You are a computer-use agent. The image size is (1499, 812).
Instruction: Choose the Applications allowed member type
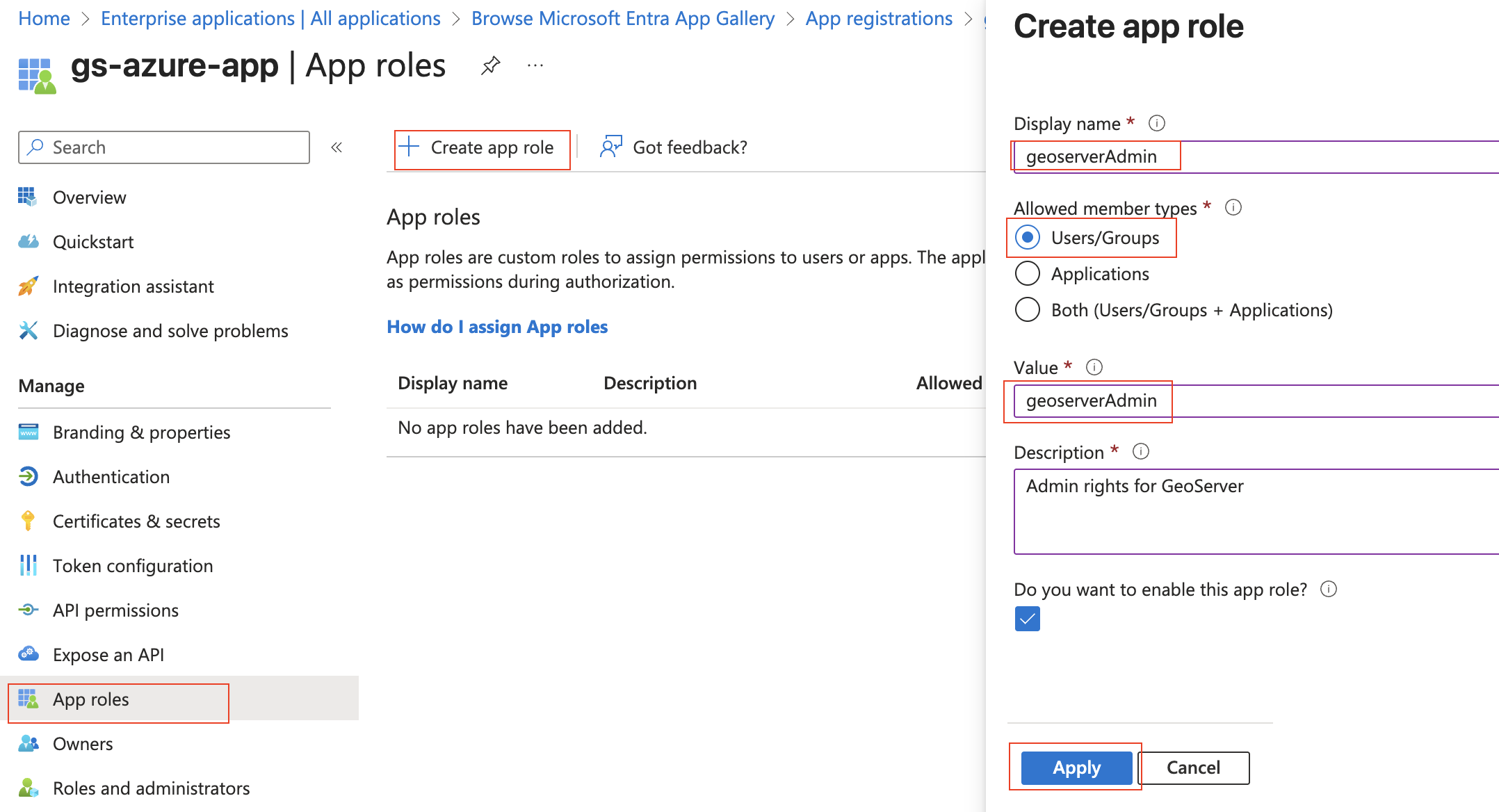tap(1027, 273)
